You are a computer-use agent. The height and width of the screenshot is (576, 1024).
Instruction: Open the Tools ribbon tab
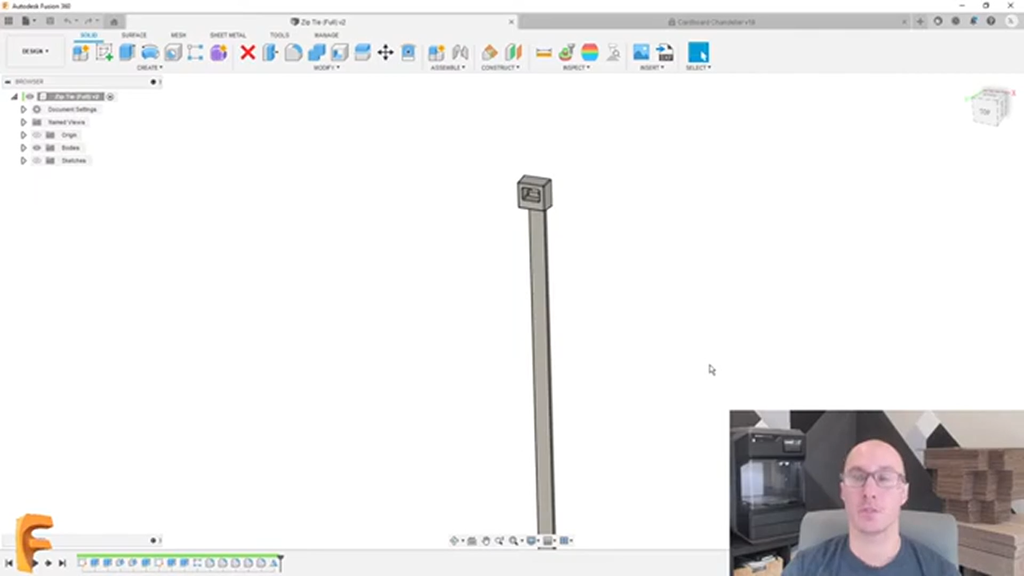tap(279, 34)
